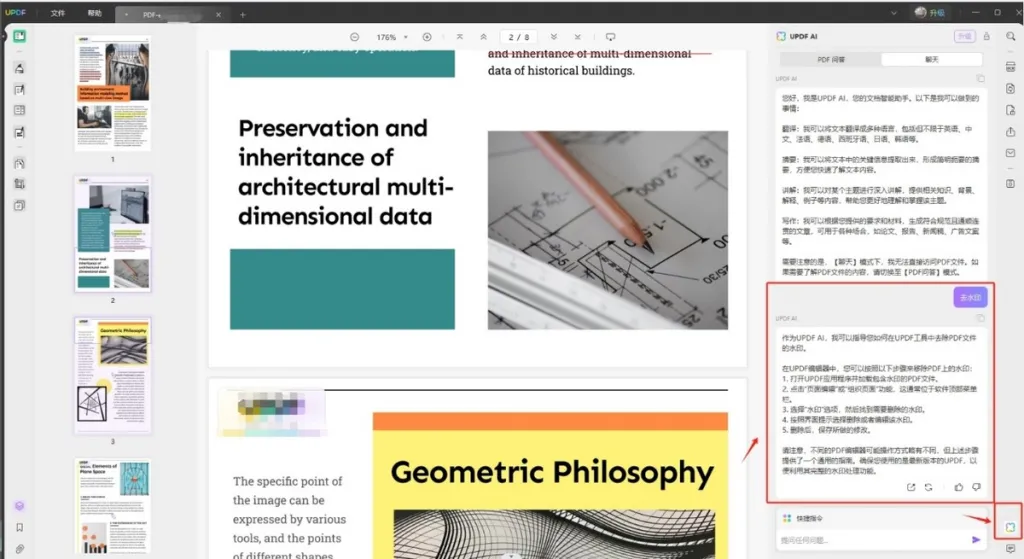Image resolution: width=1024 pixels, height=559 pixels.
Task: Click the 去水印 user message bubble
Action: click(x=970, y=297)
